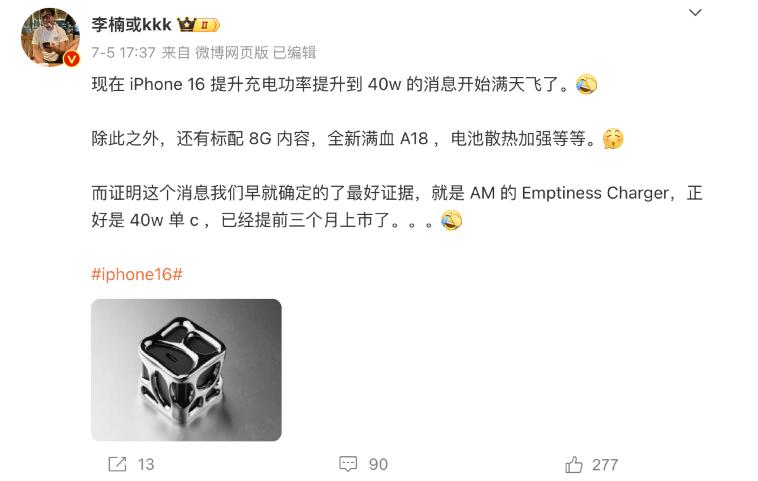Click the comment speech bubble icon
The width and height of the screenshot is (758, 481).
348,464
